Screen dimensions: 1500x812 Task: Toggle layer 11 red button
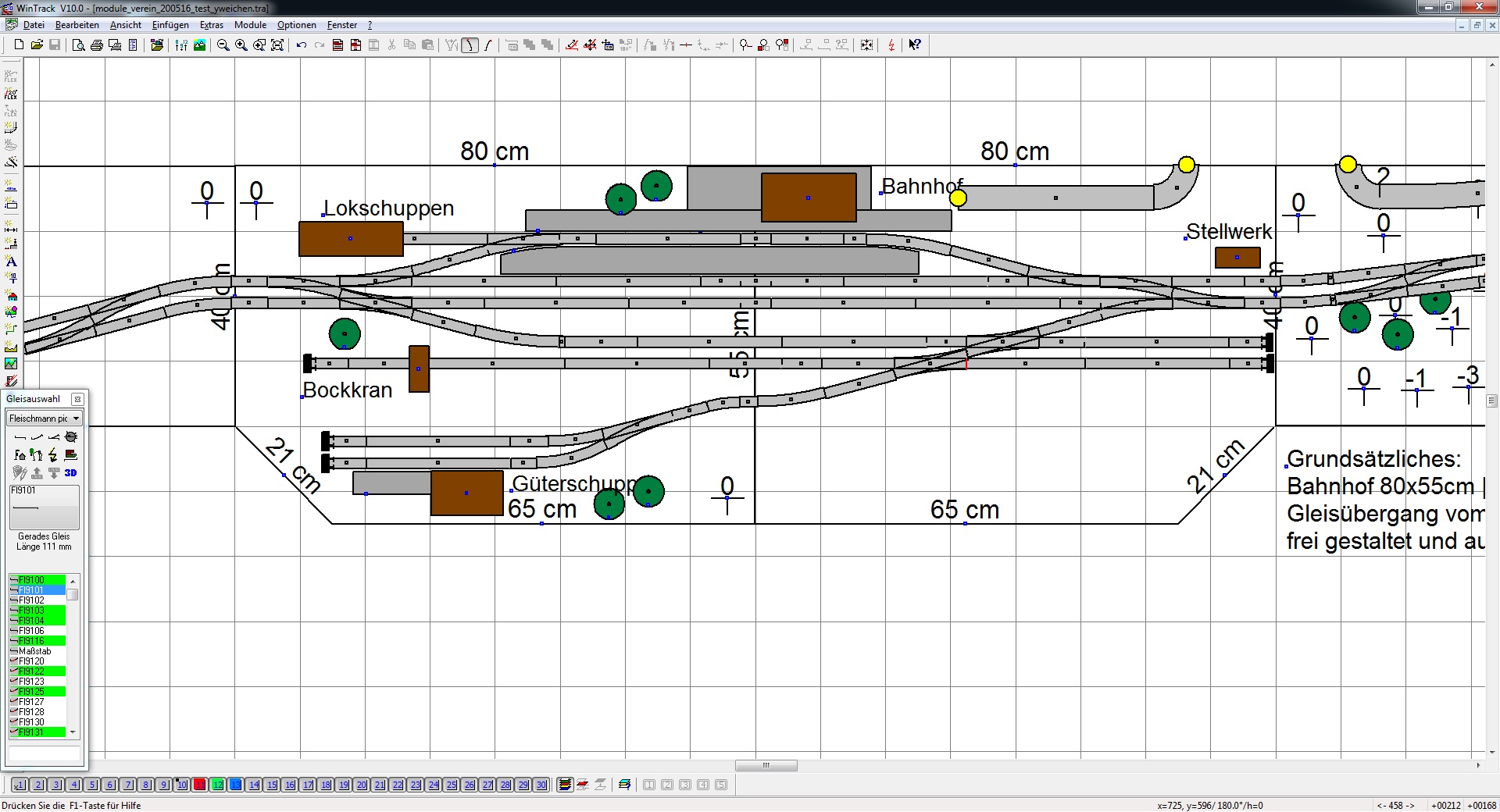point(200,785)
